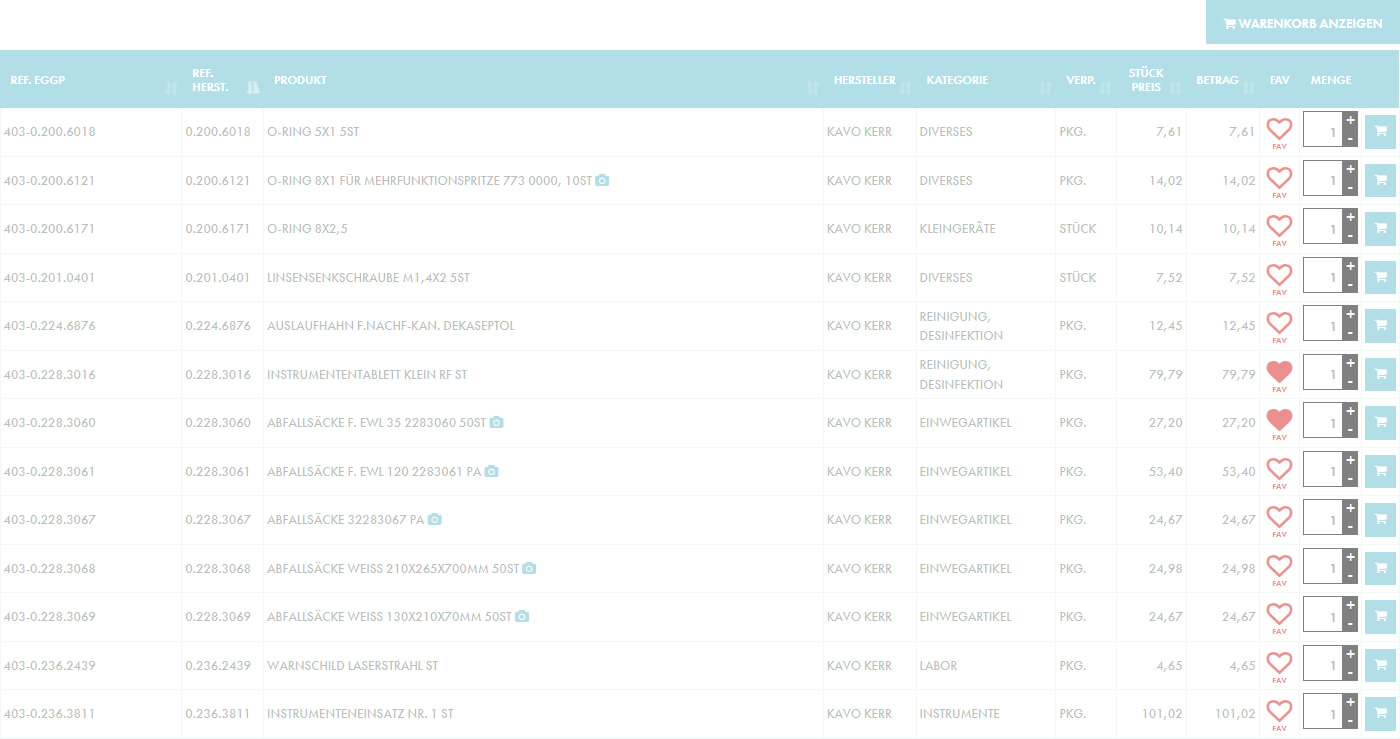Favorite the LINSENSENKSCHRAUBE item
Image resolution: width=1400 pixels, height=739 pixels.
click(x=1279, y=279)
